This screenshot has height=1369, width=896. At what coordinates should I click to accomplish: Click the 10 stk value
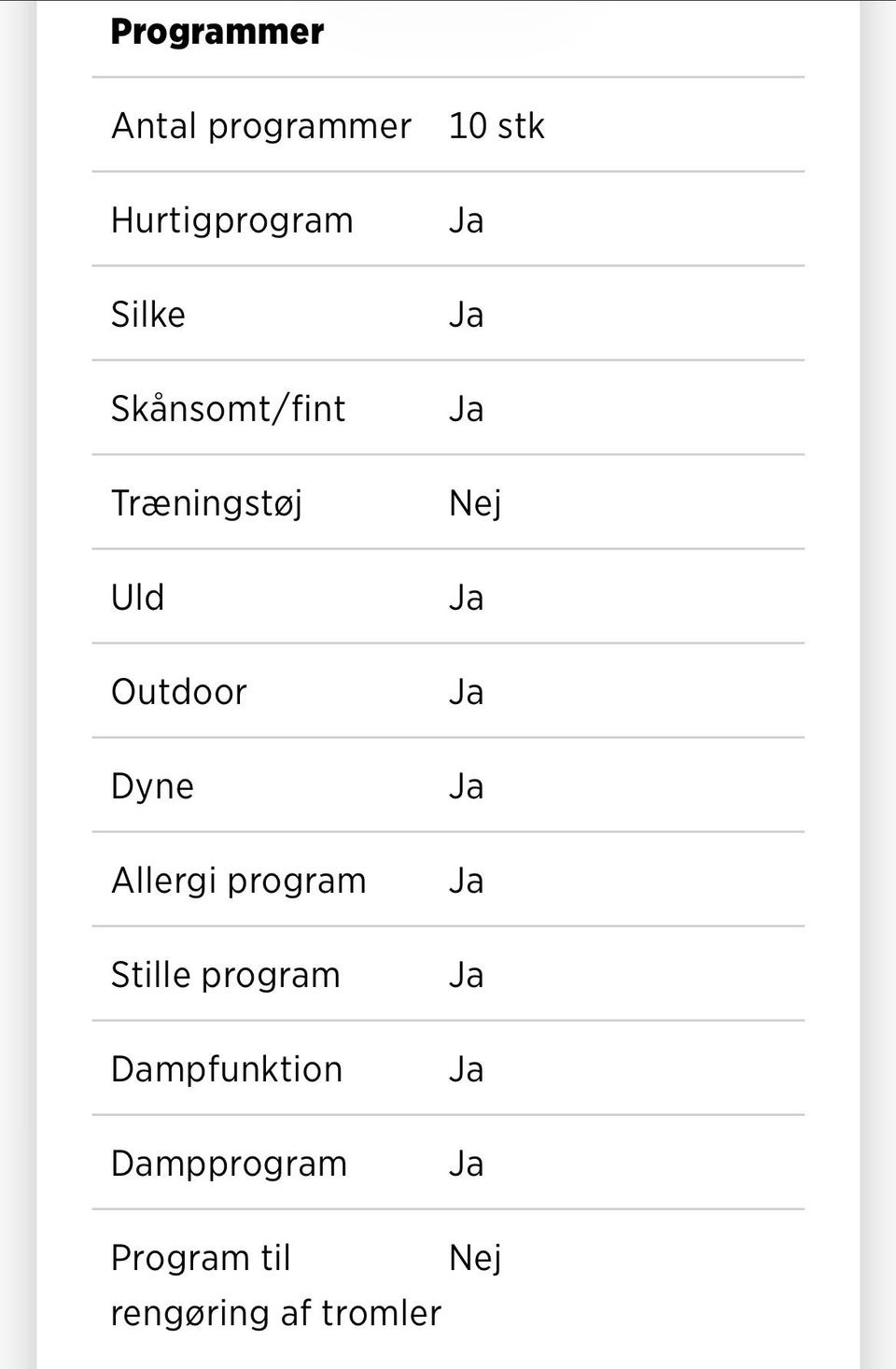(496, 126)
